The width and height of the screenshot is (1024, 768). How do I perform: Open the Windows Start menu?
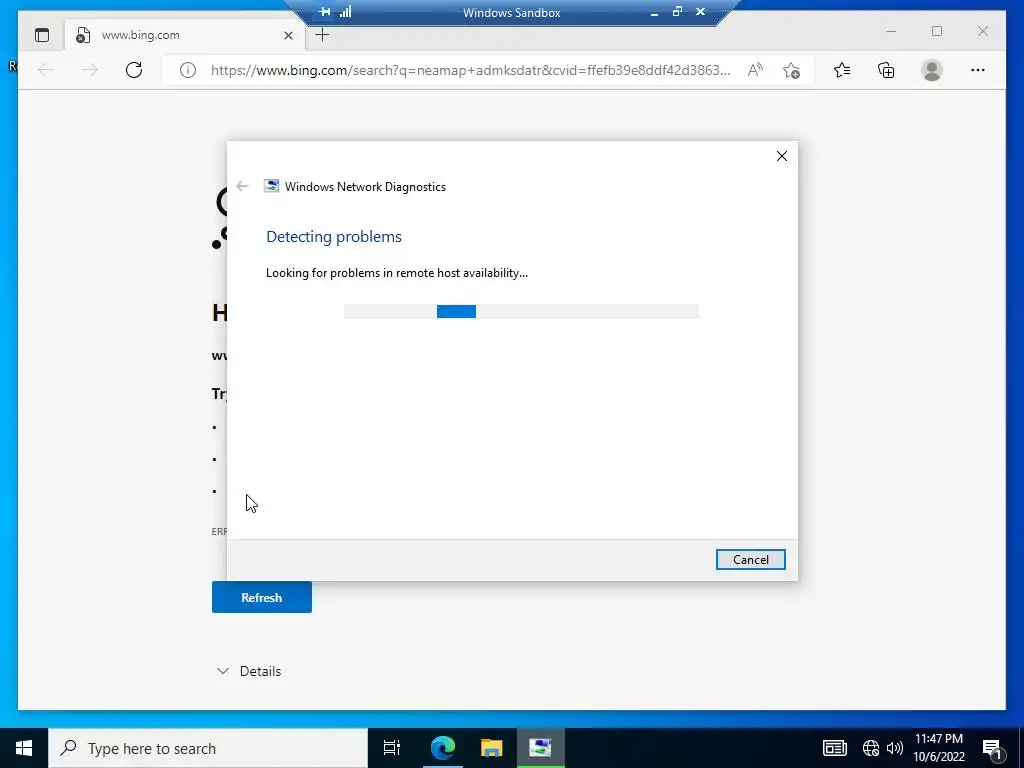click(24, 748)
